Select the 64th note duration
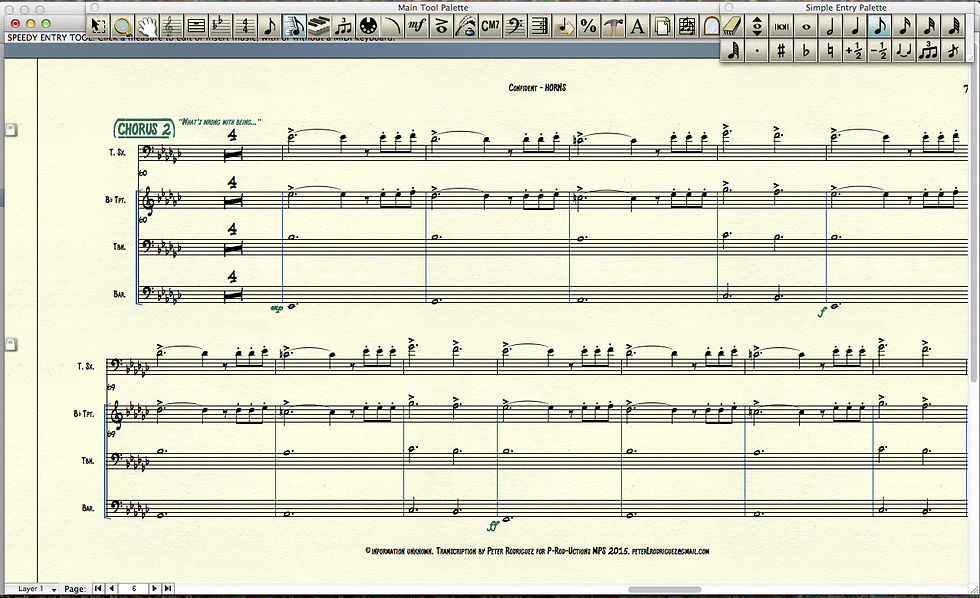This screenshot has height=598, width=980. tap(953, 26)
